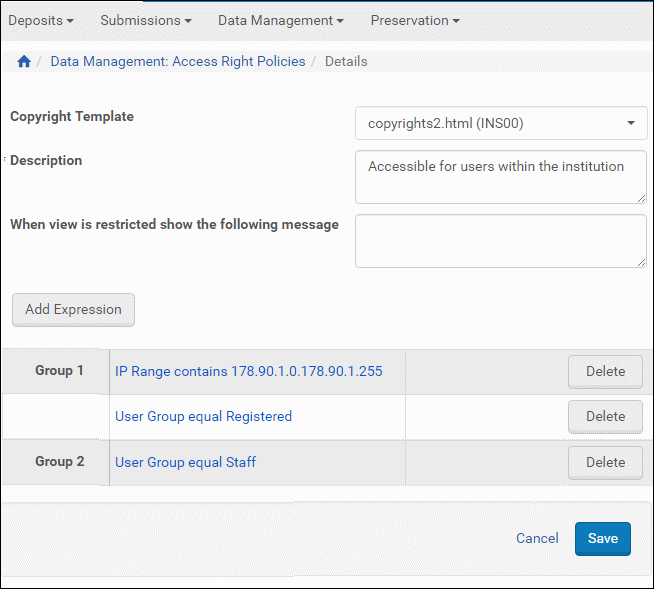Click Cancel to discard changes
654x589 pixels.
pos(537,538)
